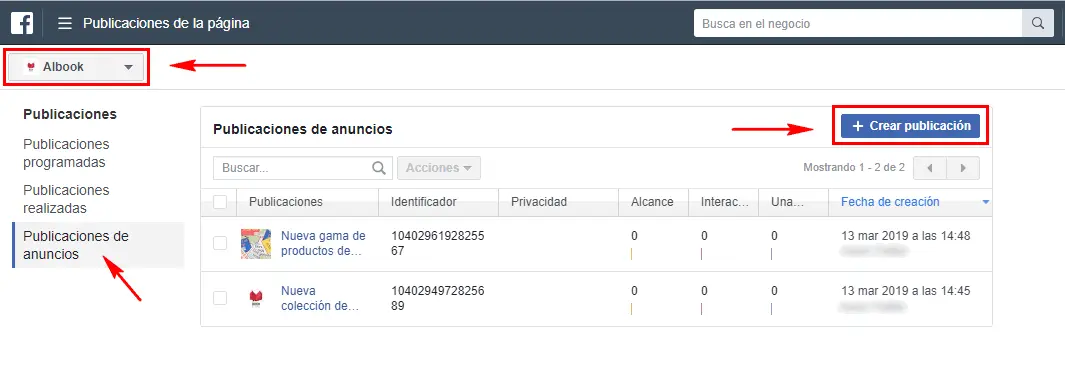The width and height of the screenshot is (1065, 370).
Task: Focus the Buscar posts search field
Action: [303, 168]
